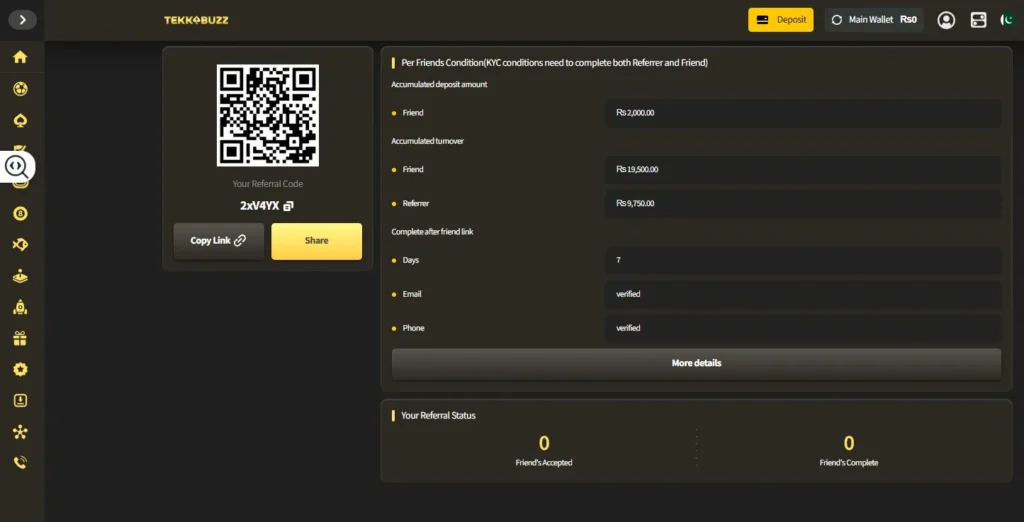This screenshot has height=522, width=1024.
Task: Open Crash games via the rocket icon
Action: (x=20, y=307)
